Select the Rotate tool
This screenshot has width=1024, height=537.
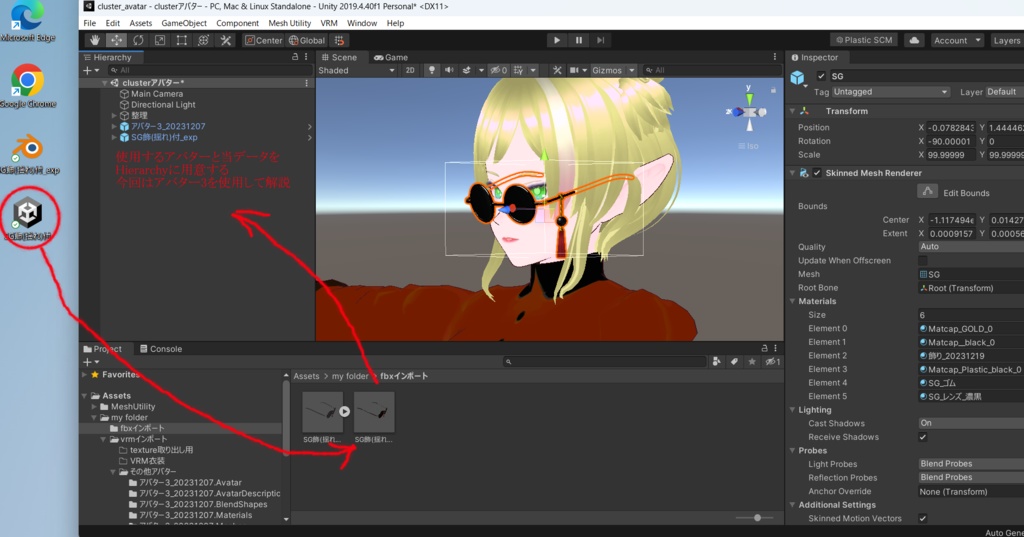(138, 41)
